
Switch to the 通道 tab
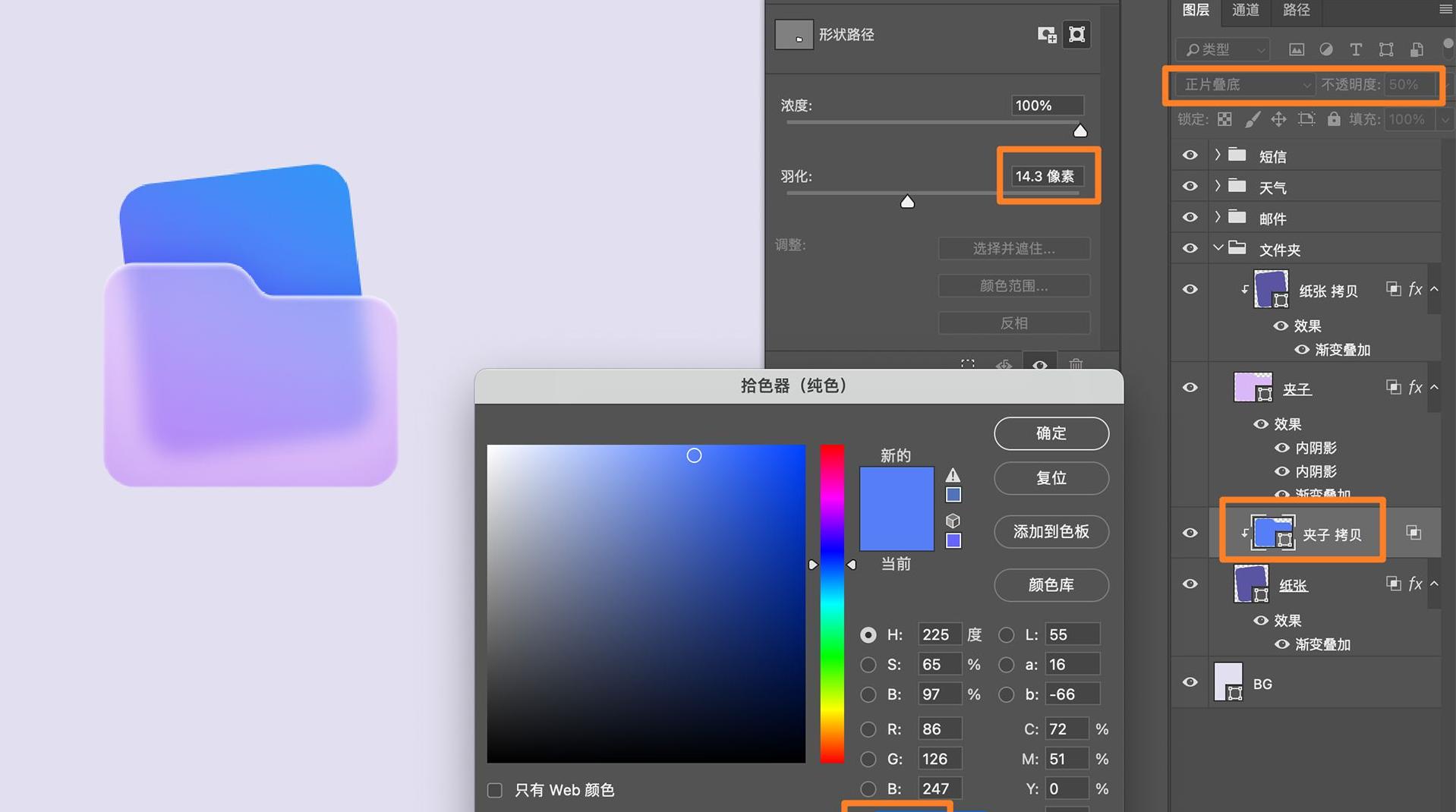pyautogui.click(x=1244, y=11)
